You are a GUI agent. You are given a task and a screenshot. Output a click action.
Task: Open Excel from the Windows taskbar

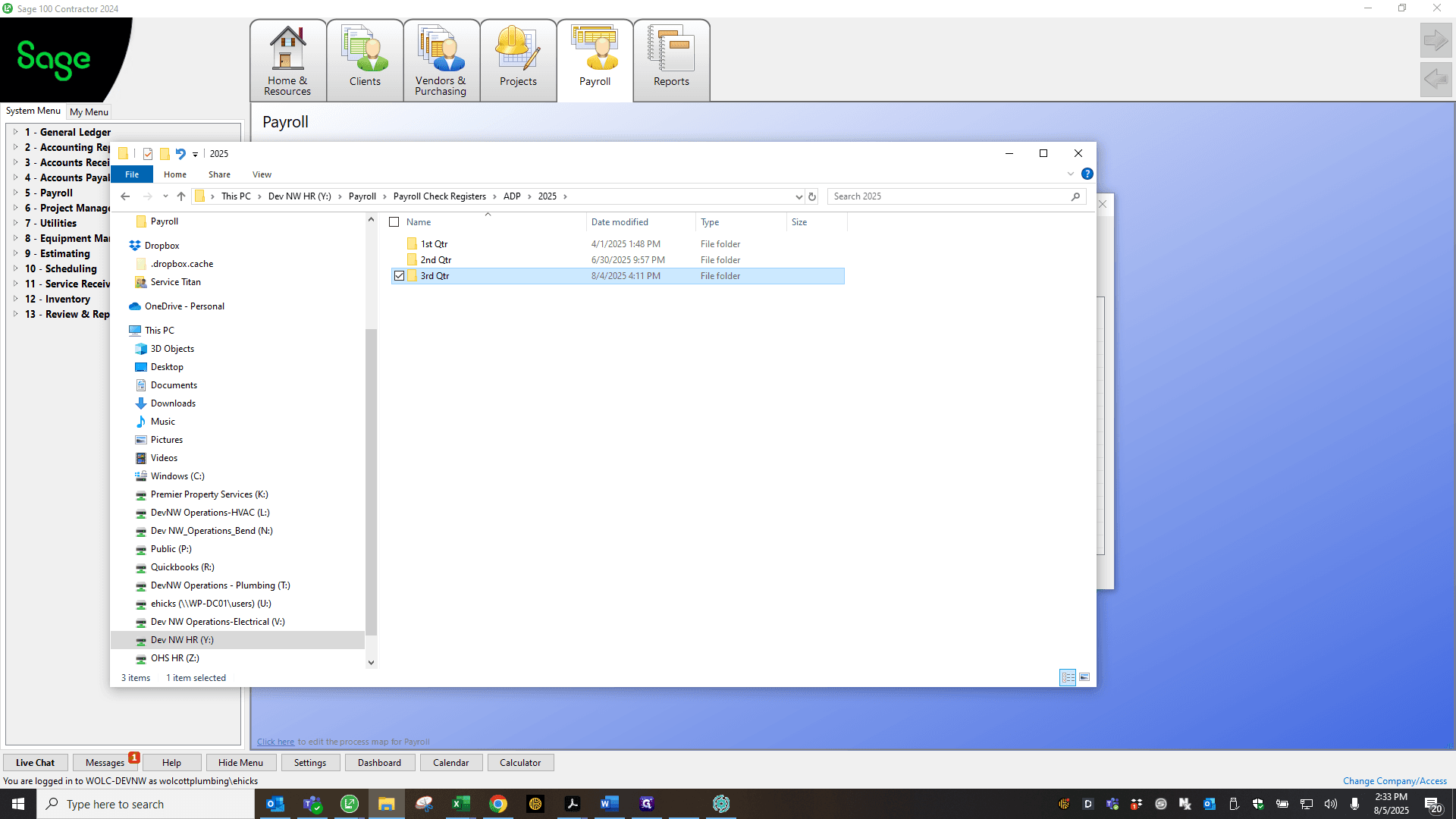coord(460,804)
